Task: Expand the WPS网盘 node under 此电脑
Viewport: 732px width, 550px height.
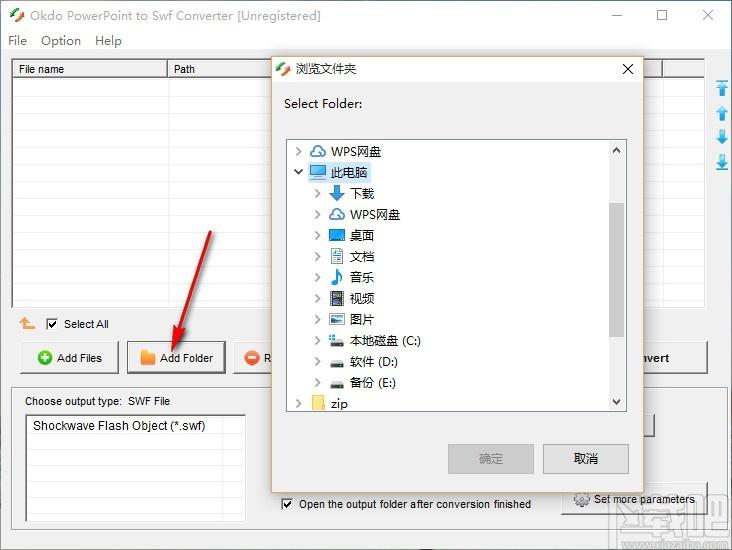Action: click(x=317, y=214)
